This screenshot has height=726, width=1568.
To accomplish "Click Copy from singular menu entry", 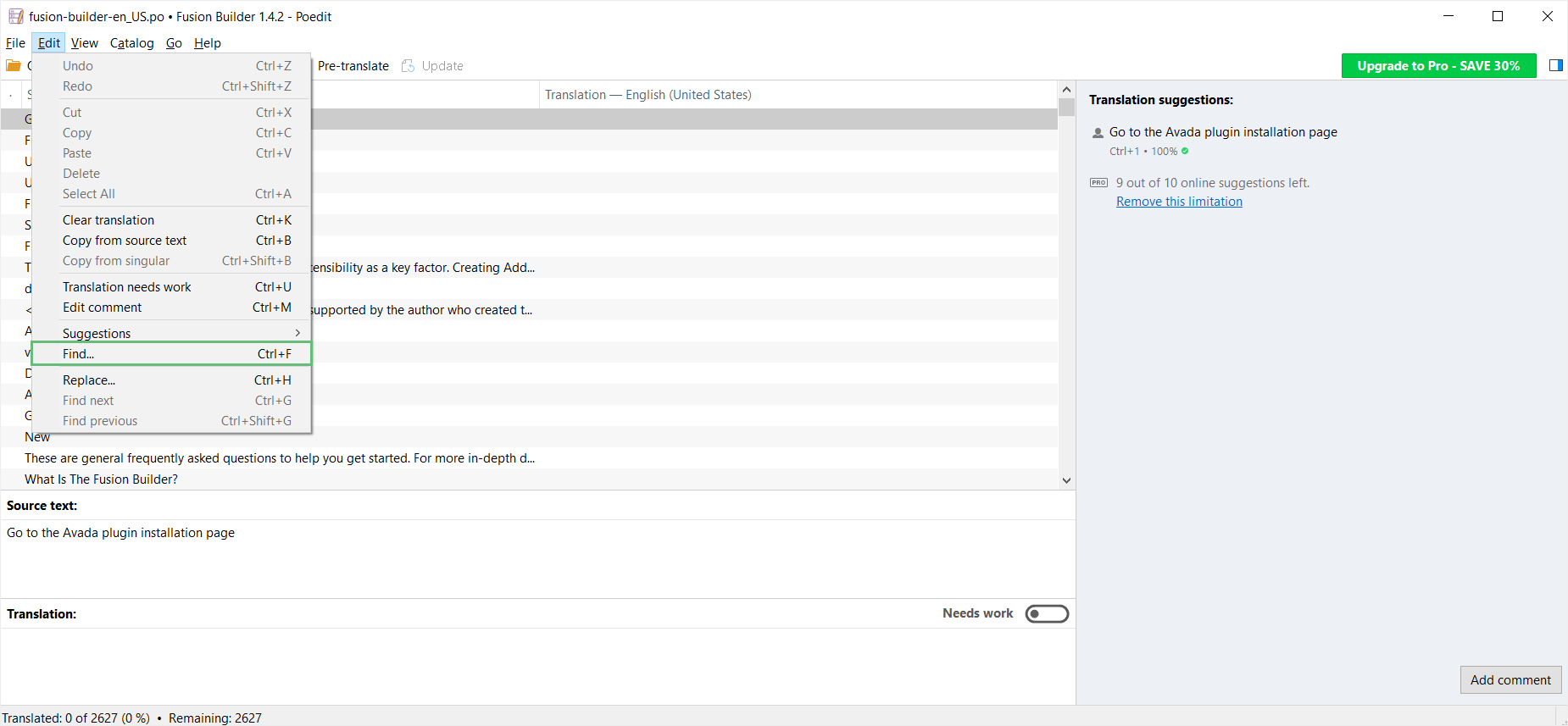I will pos(171,260).
